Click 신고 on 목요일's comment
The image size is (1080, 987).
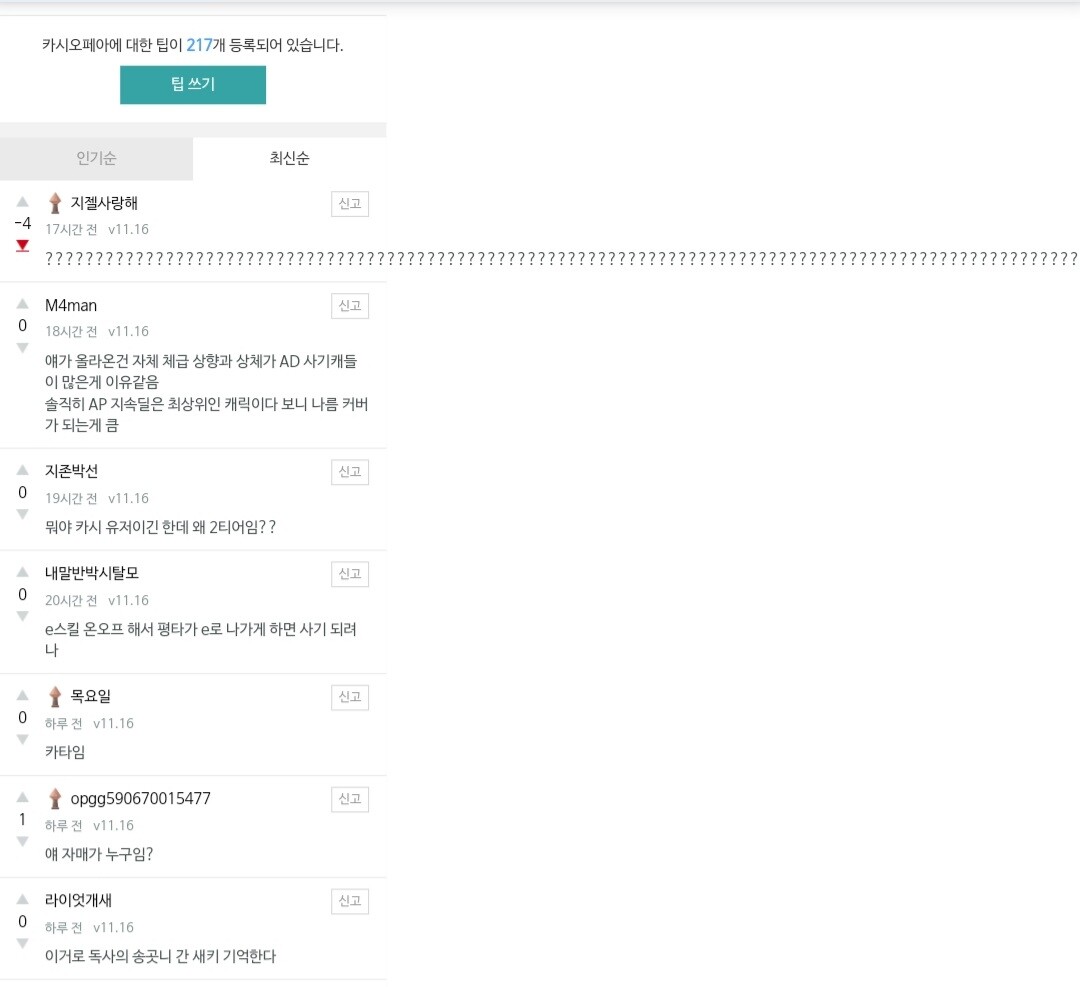[x=350, y=697]
